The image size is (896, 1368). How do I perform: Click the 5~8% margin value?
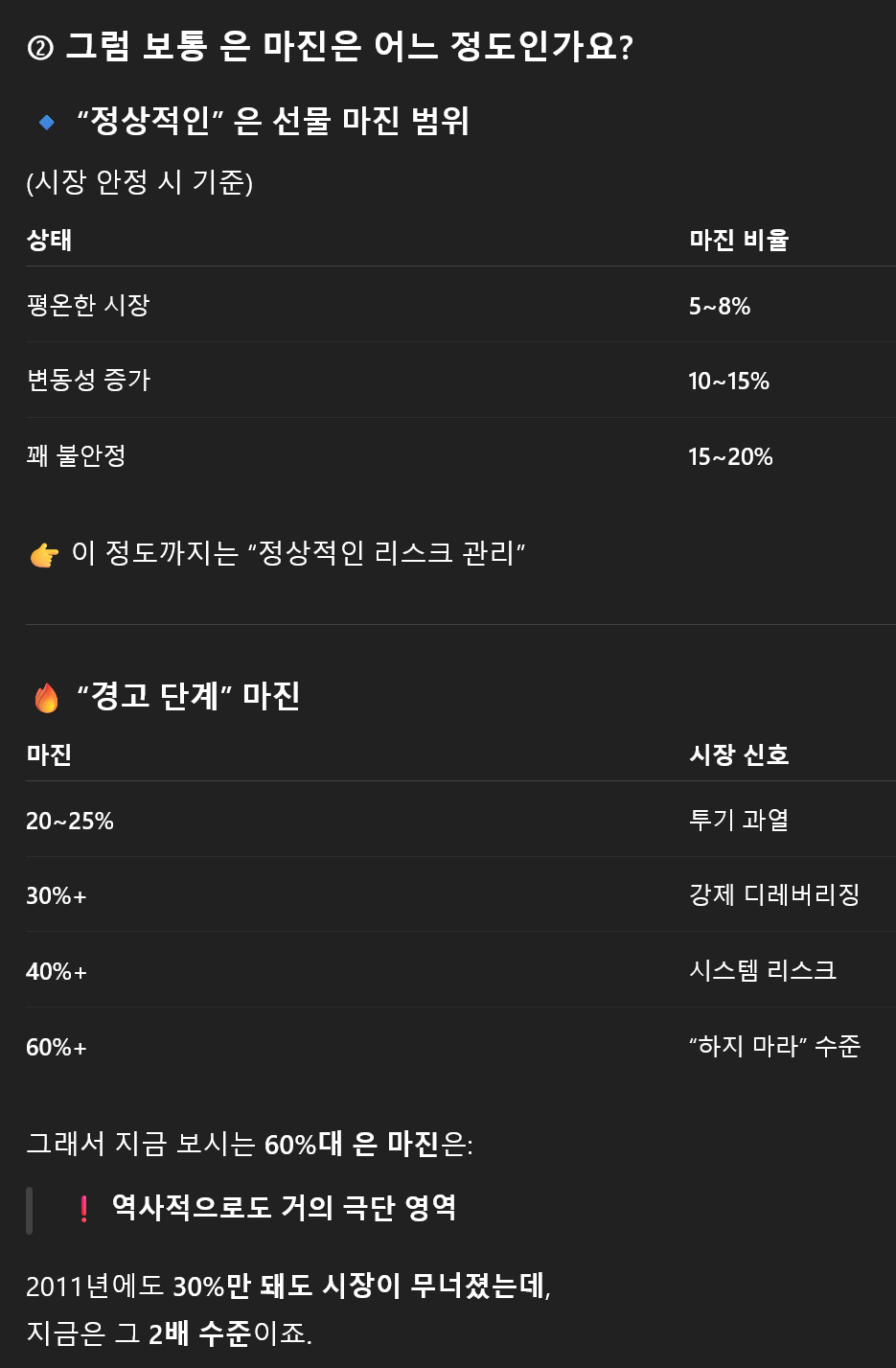coord(720,306)
